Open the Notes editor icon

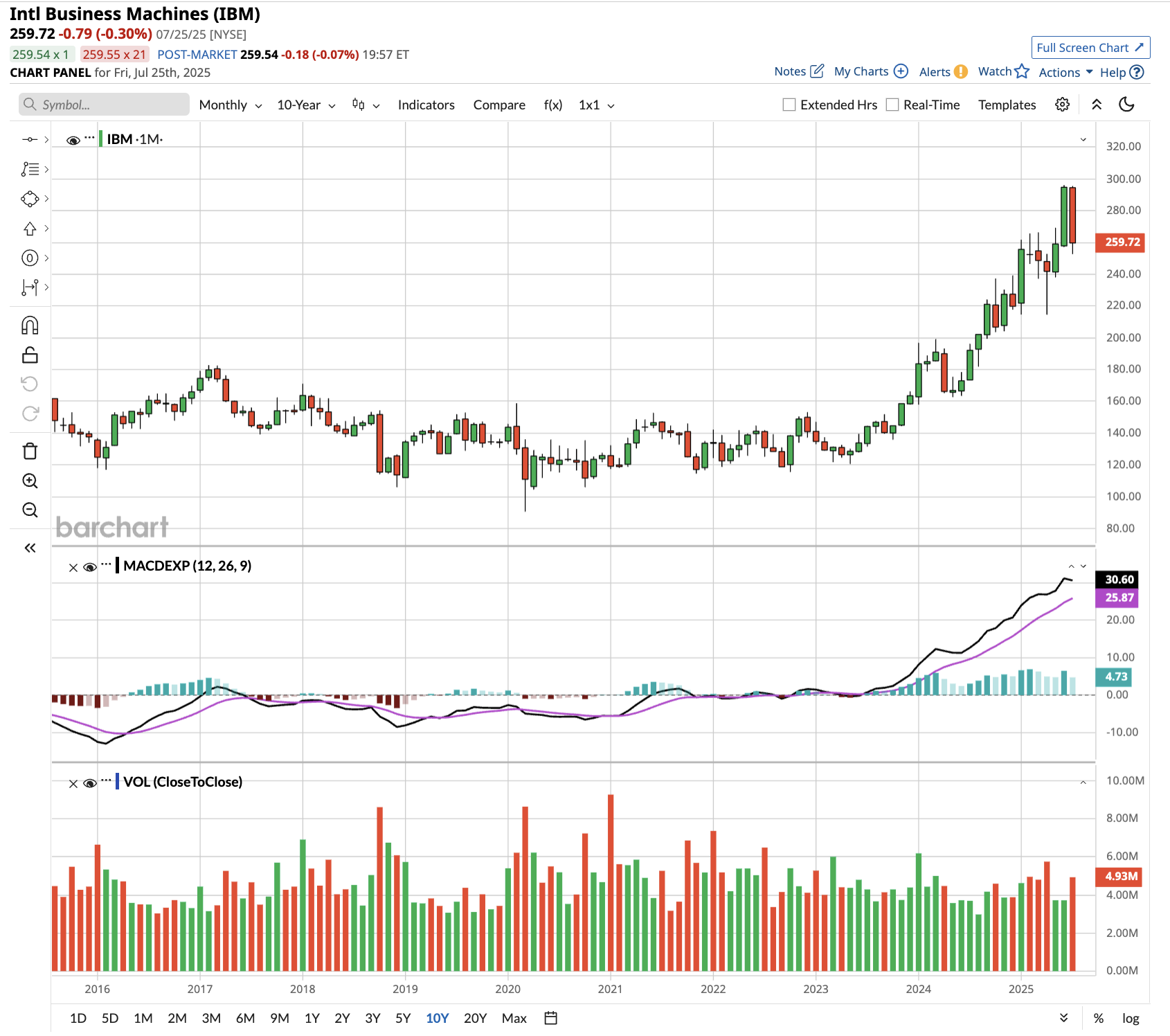click(x=818, y=71)
